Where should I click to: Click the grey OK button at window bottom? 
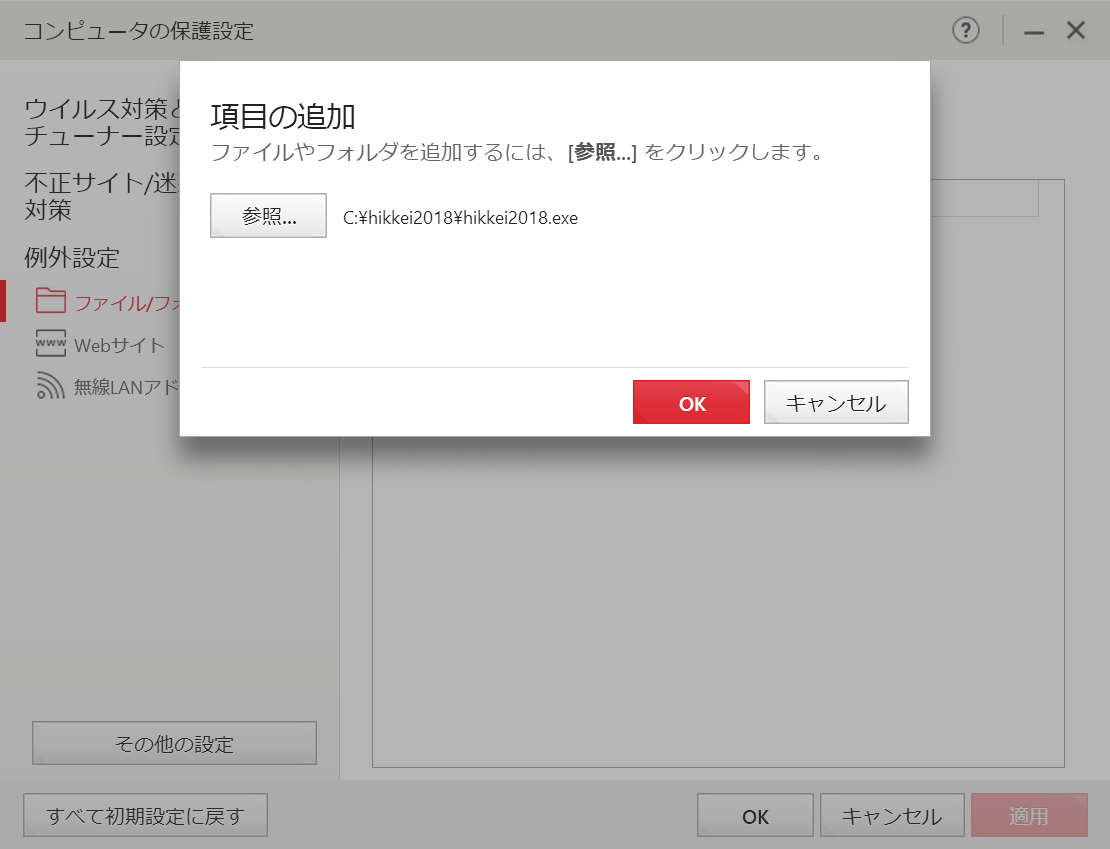point(755,816)
